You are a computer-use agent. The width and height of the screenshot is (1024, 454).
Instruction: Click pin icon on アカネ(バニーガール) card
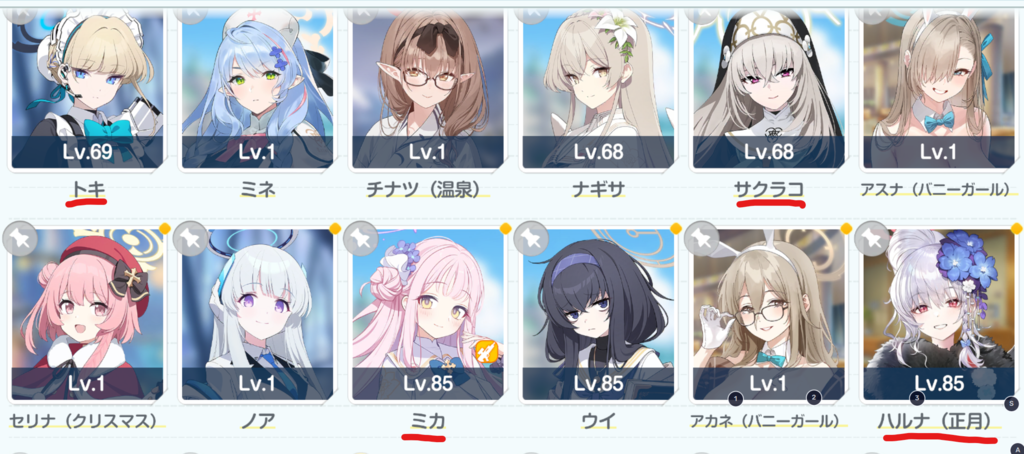point(701,239)
